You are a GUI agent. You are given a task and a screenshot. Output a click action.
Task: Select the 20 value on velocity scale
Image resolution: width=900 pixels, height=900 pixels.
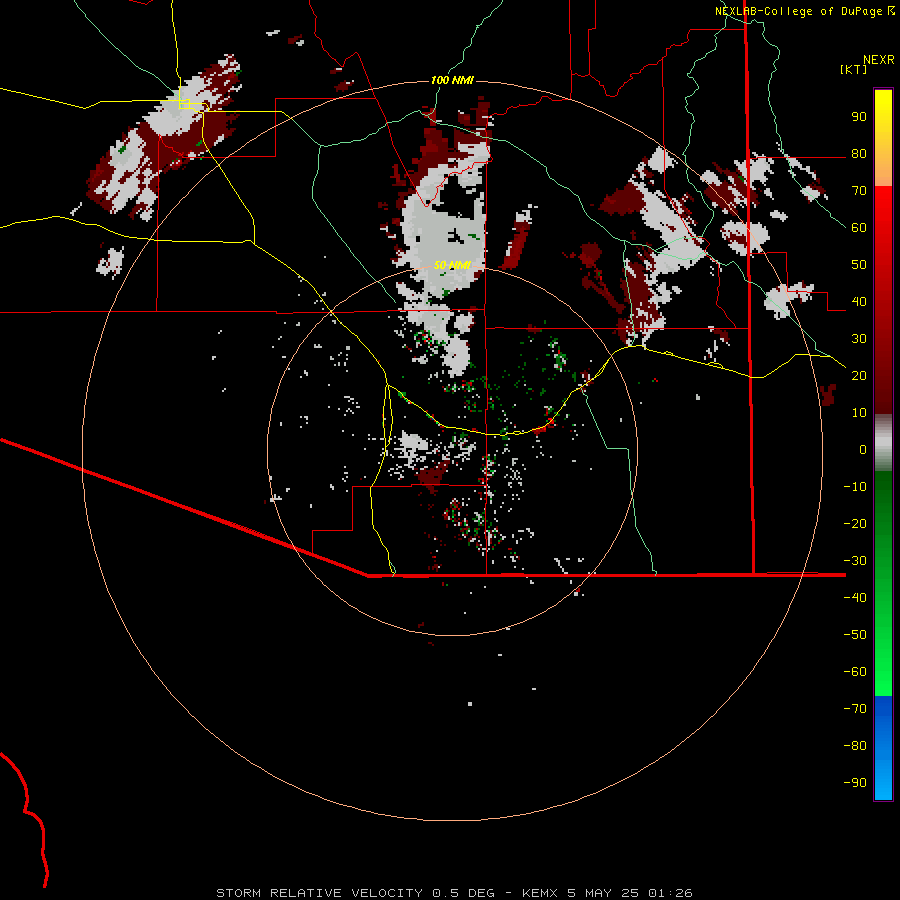[x=859, y=376]
